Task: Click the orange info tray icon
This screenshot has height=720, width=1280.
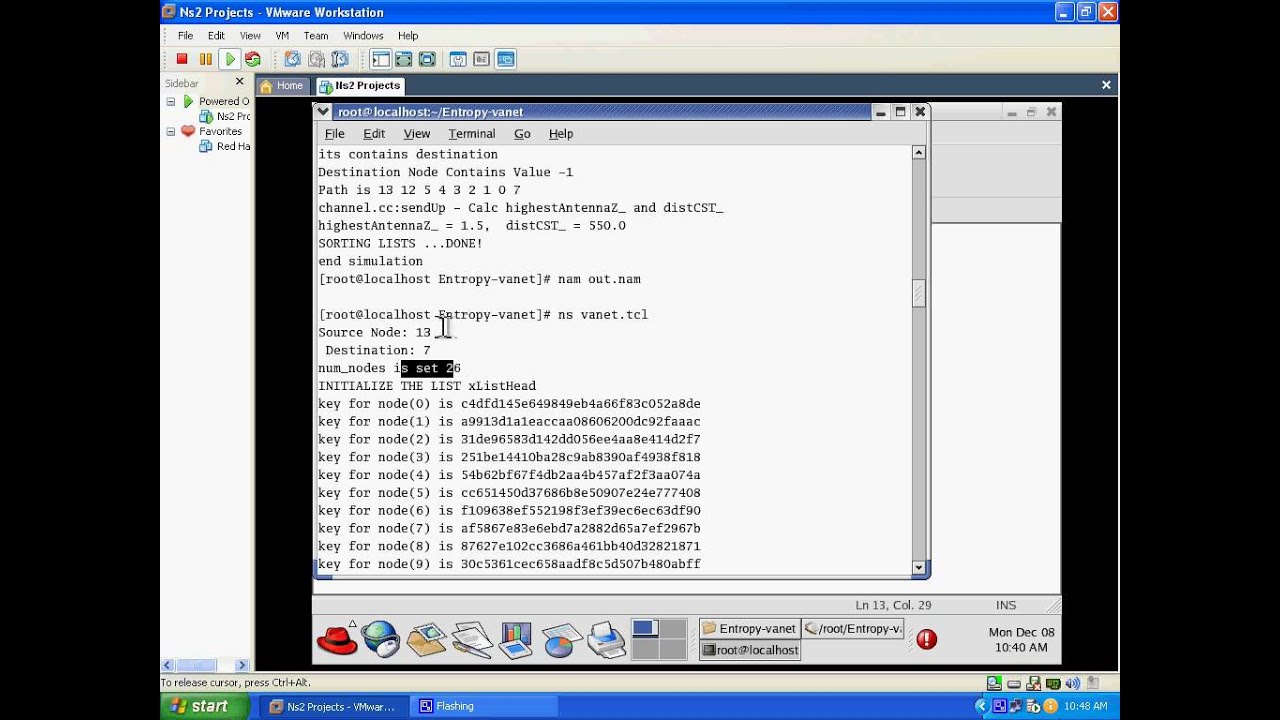Action: pyautogui.click(x=1050, y=706)
